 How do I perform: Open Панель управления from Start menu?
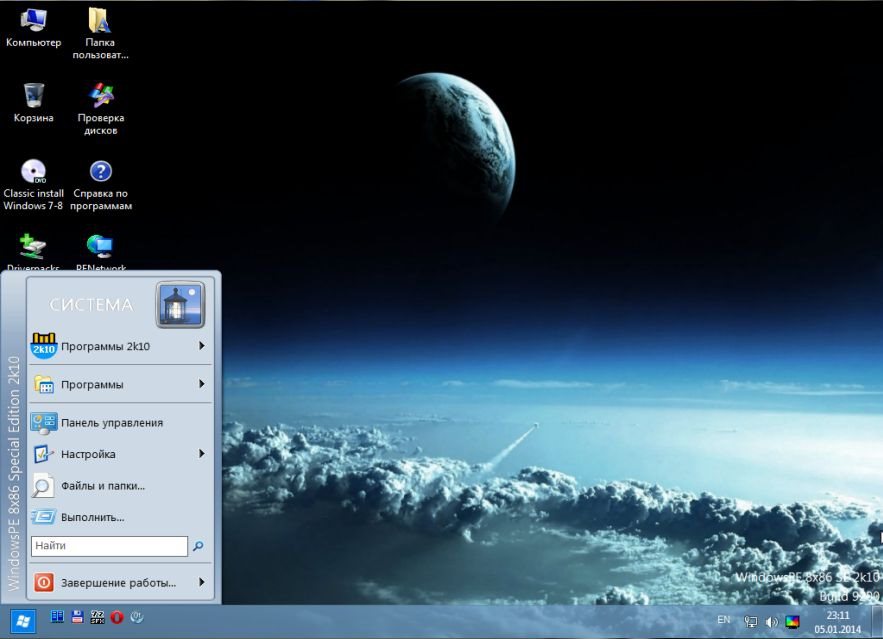click(x=111, y=423)
